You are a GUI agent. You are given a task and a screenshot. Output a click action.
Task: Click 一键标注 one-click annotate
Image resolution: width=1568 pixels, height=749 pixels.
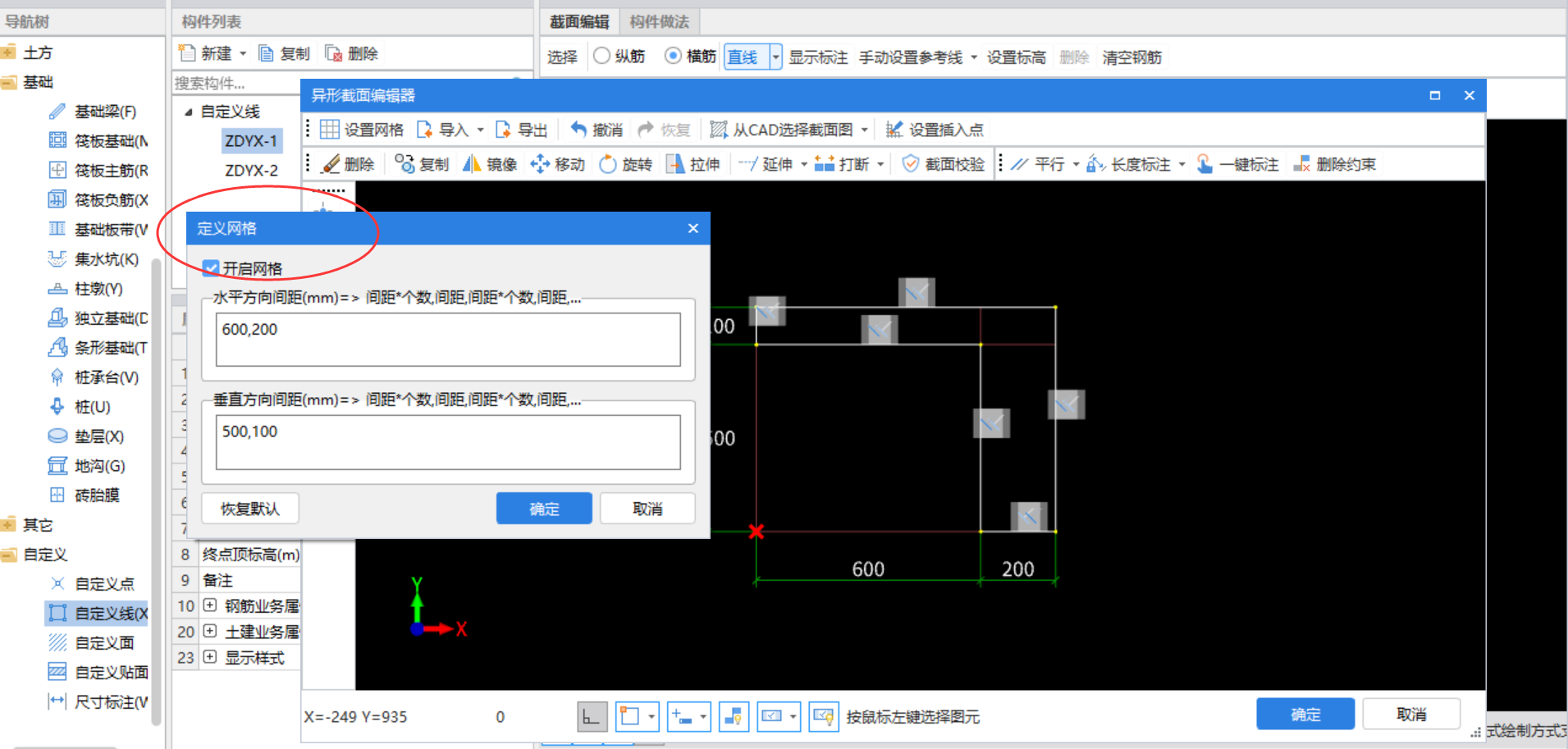point(1237,164)
